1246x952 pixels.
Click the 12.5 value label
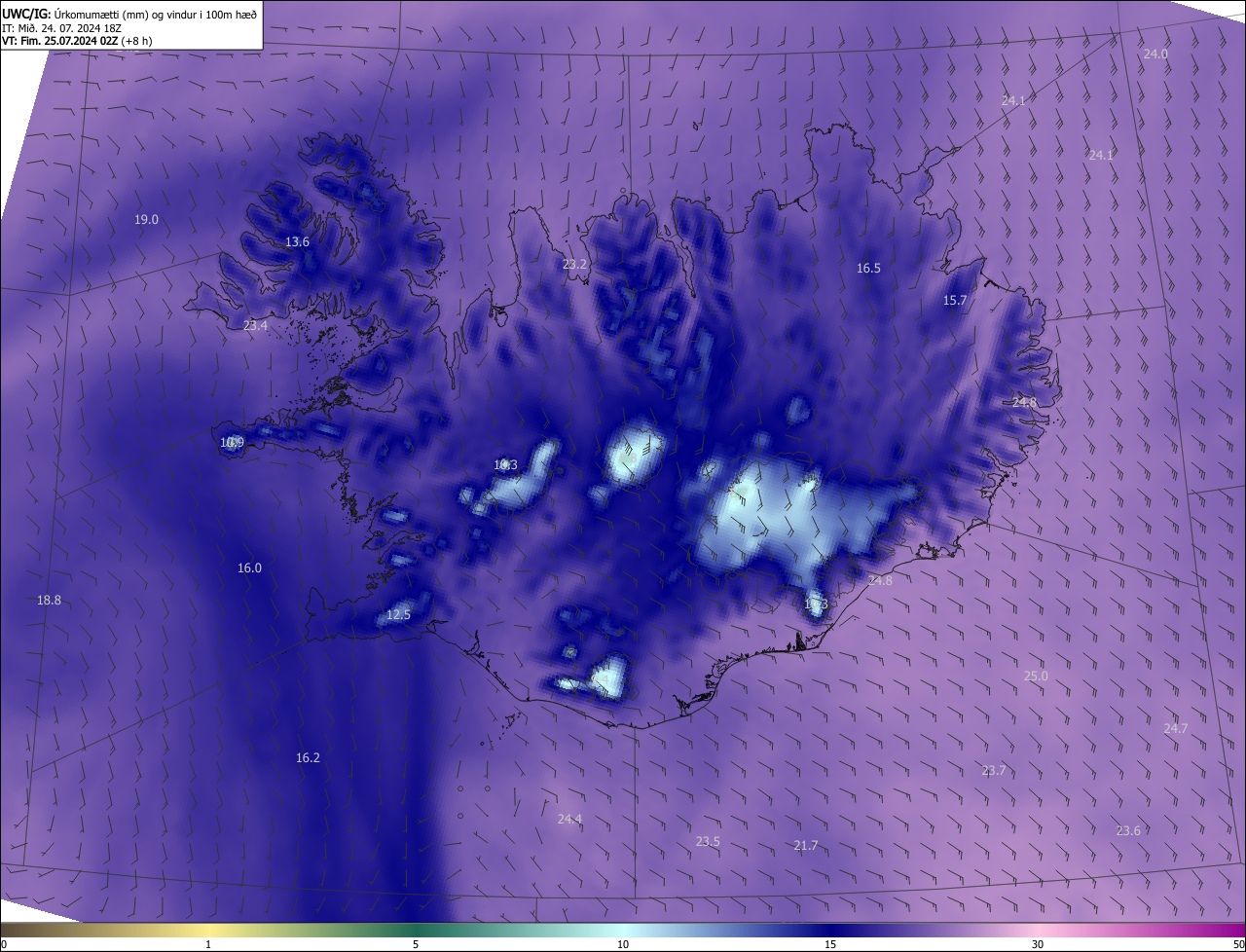pos(398,615)
